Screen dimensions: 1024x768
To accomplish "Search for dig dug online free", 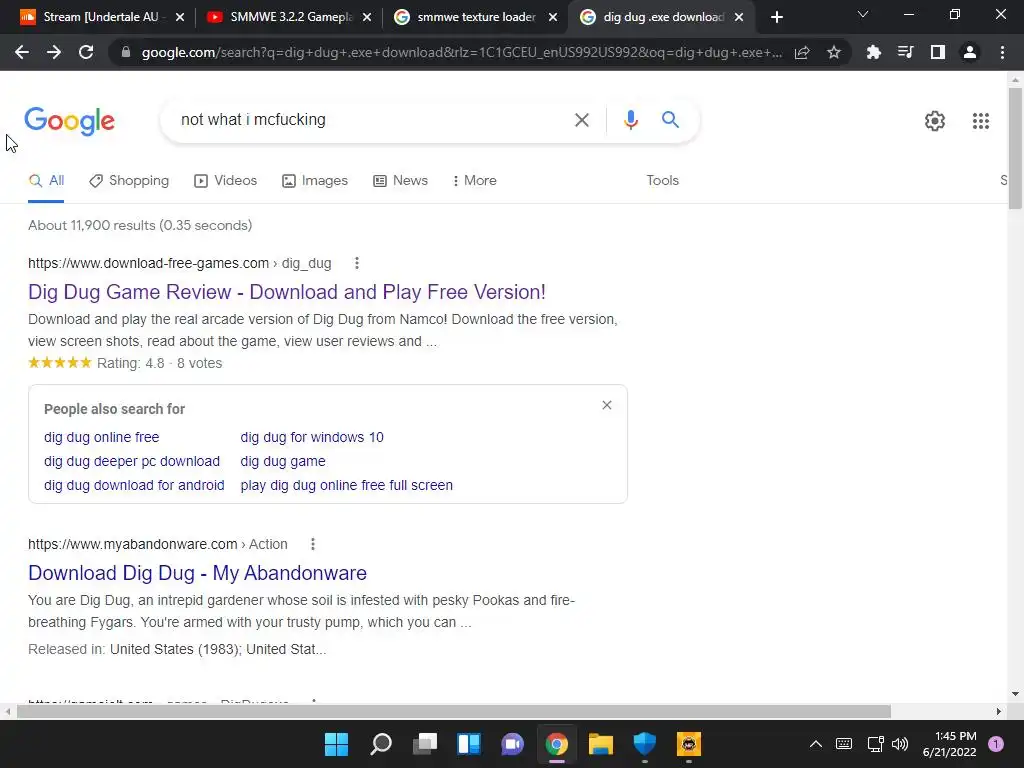I will point(101,437).
